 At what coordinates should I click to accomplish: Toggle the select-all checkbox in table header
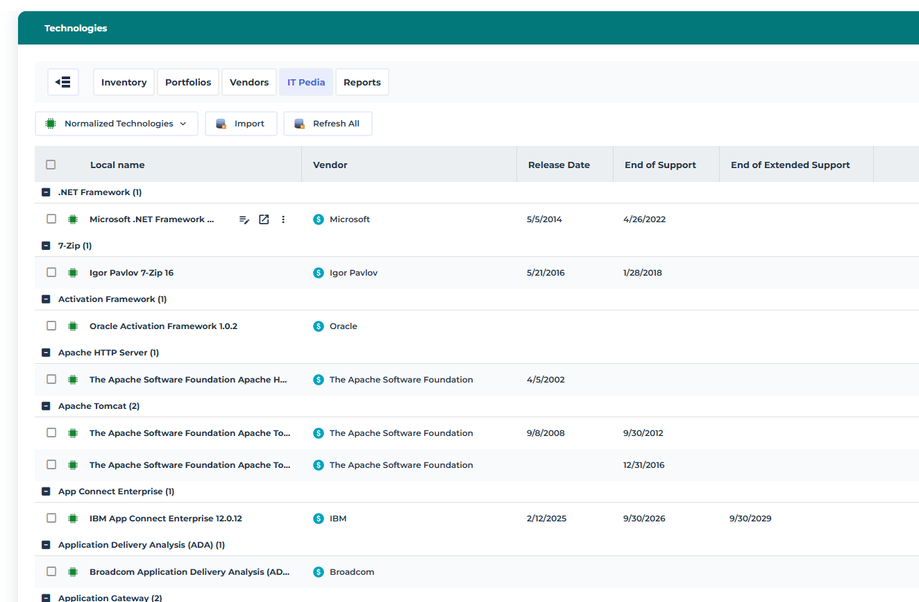coord(51,165)
